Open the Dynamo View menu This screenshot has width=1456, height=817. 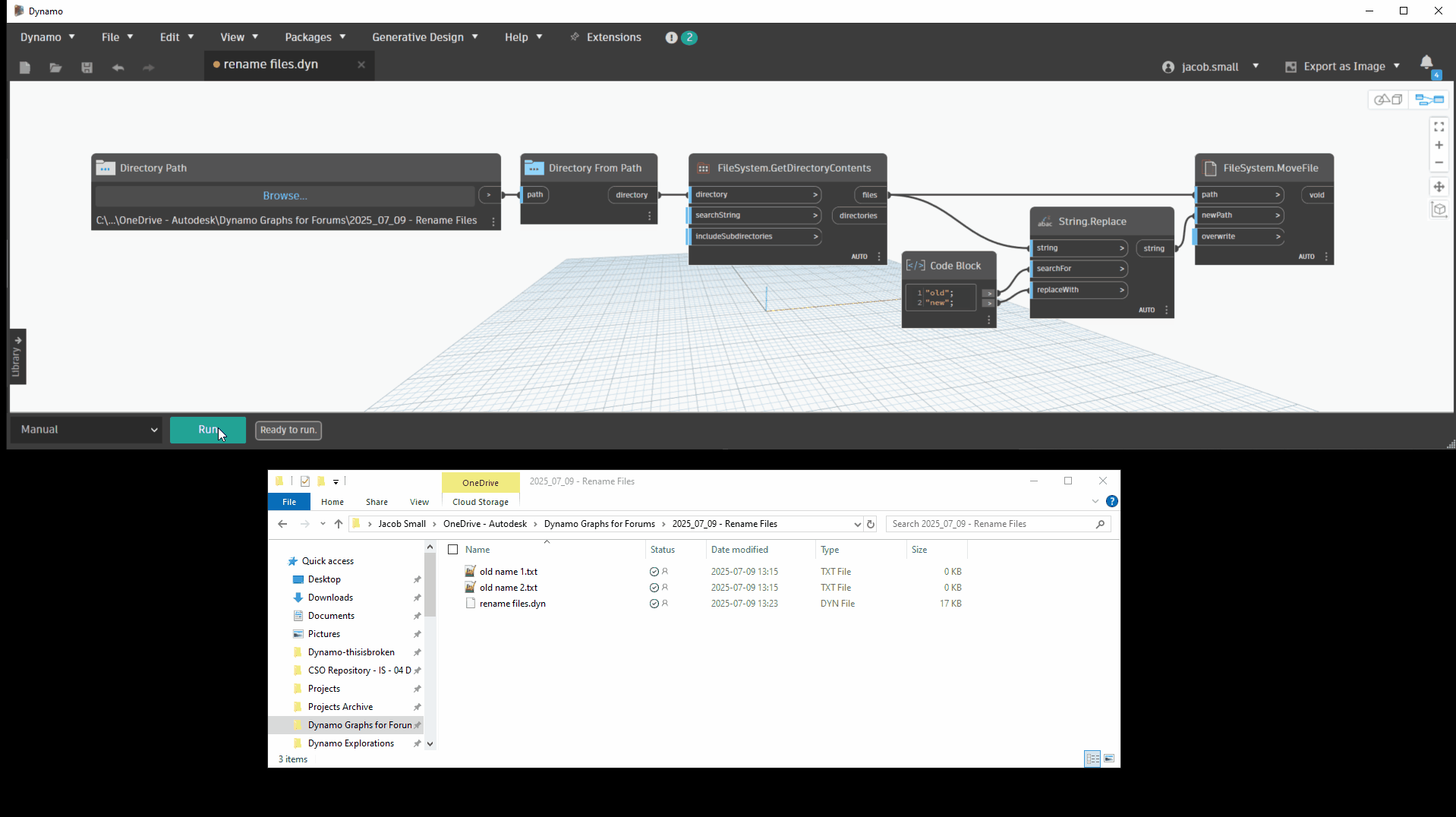[239, 37]
